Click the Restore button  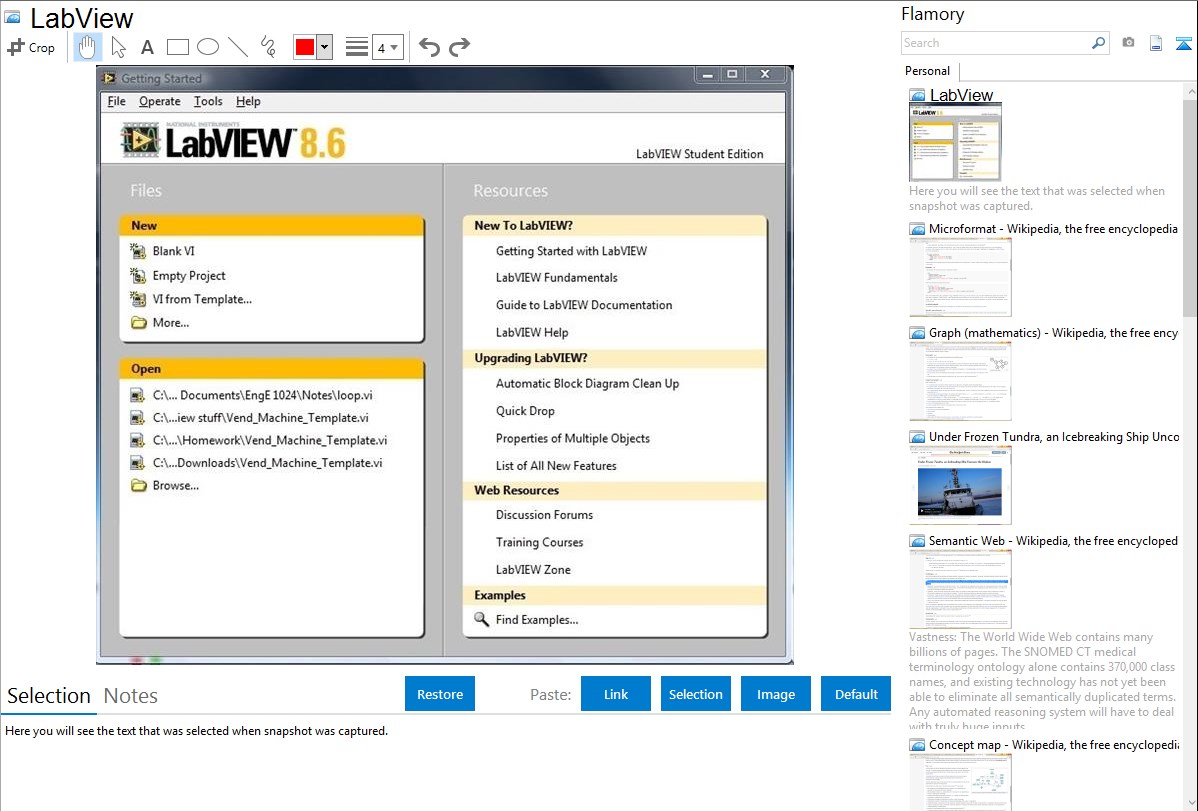pyautogui.click(x=440, y=694)
